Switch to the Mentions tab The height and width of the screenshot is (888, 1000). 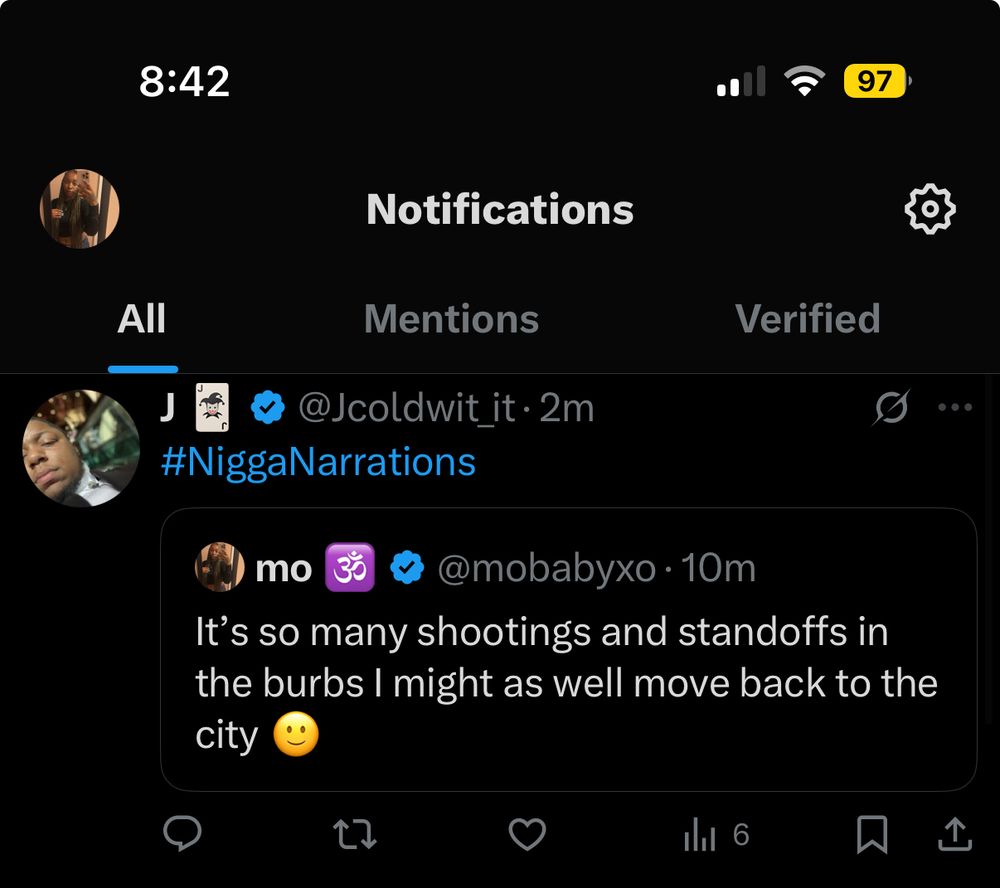452,318
